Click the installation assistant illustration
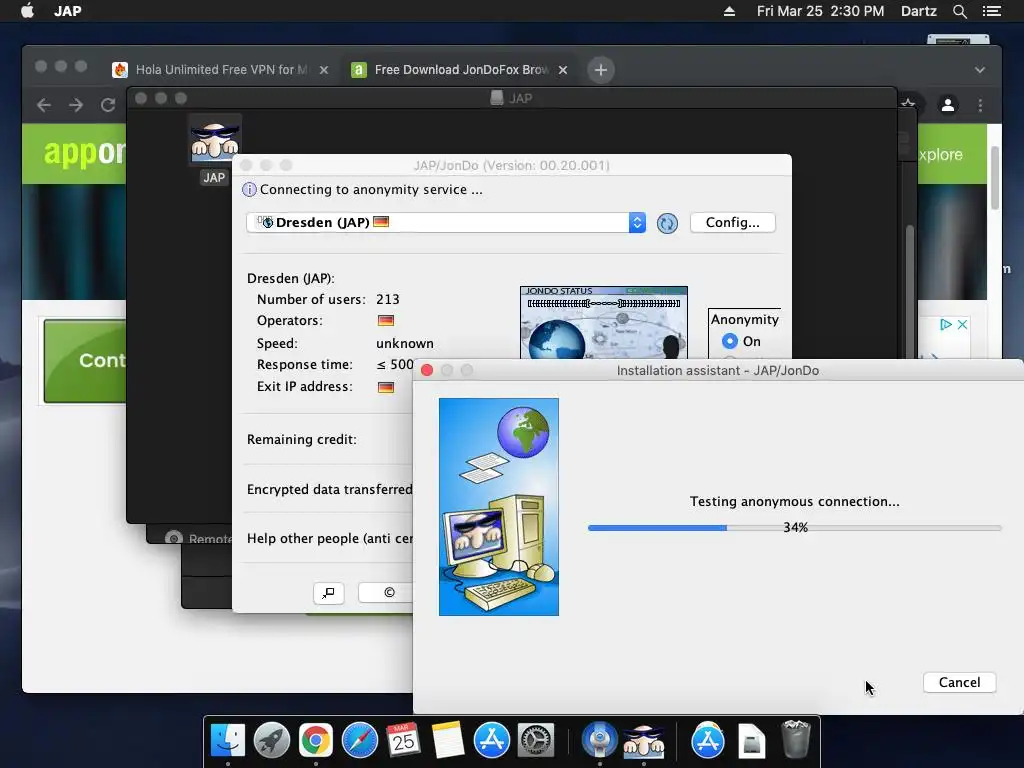Image resolution: width=1024 pixels, height=768 pixels. pyautogui.click(x=498, y=507)
